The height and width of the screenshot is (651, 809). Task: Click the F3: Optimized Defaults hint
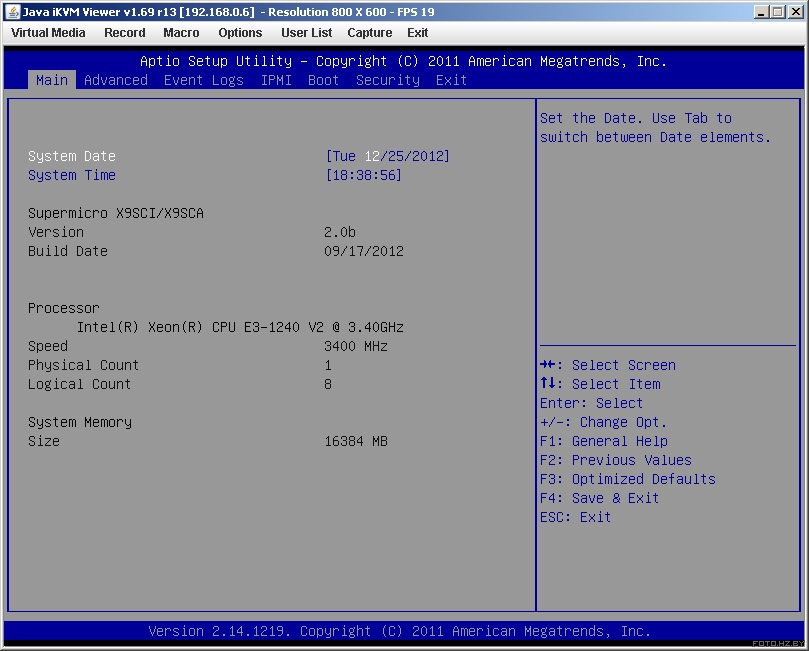point(627,479)
